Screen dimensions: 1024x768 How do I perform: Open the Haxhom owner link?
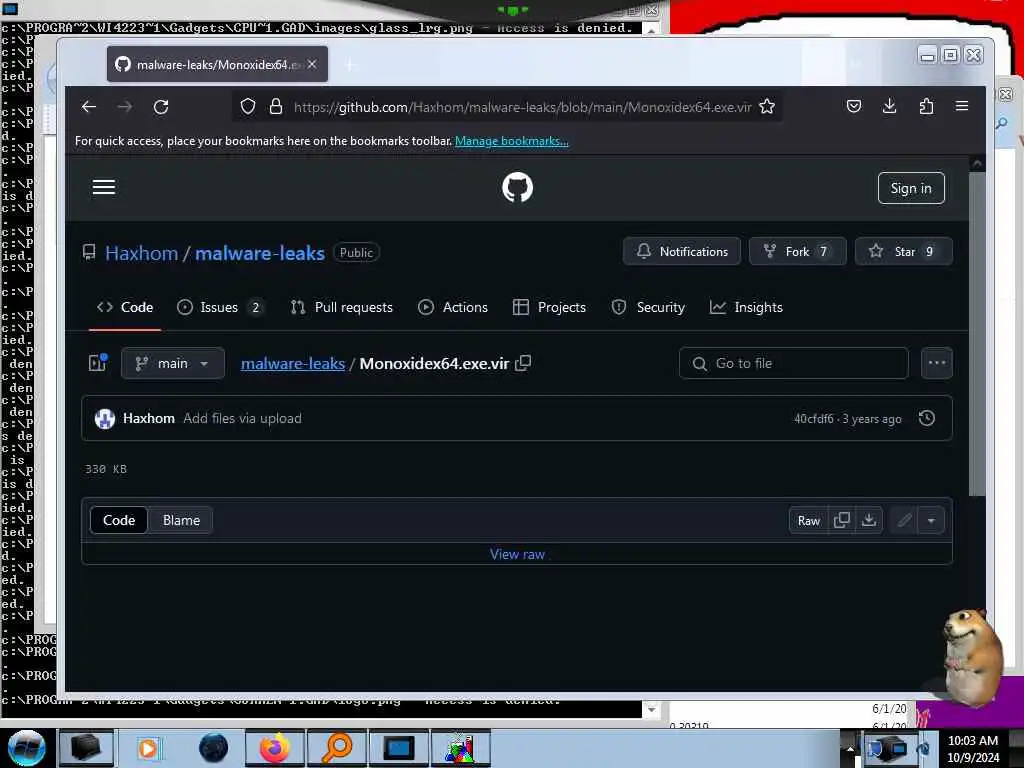[x=141, y=253]
